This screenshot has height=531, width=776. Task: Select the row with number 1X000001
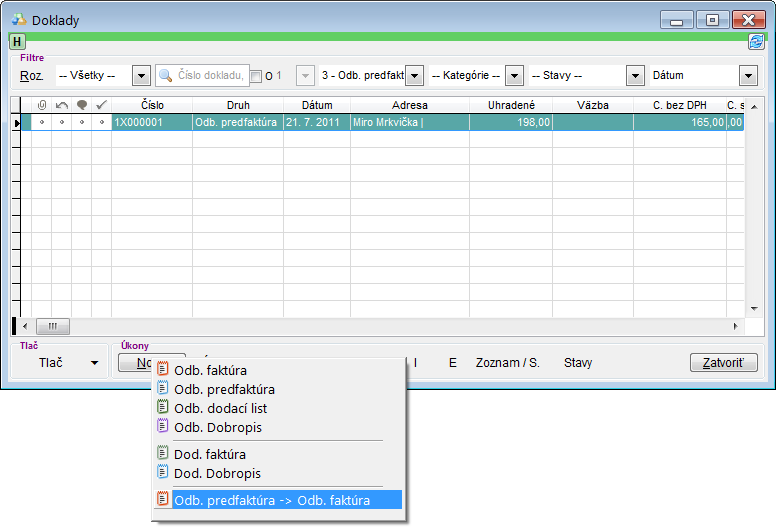pos(150,122)
